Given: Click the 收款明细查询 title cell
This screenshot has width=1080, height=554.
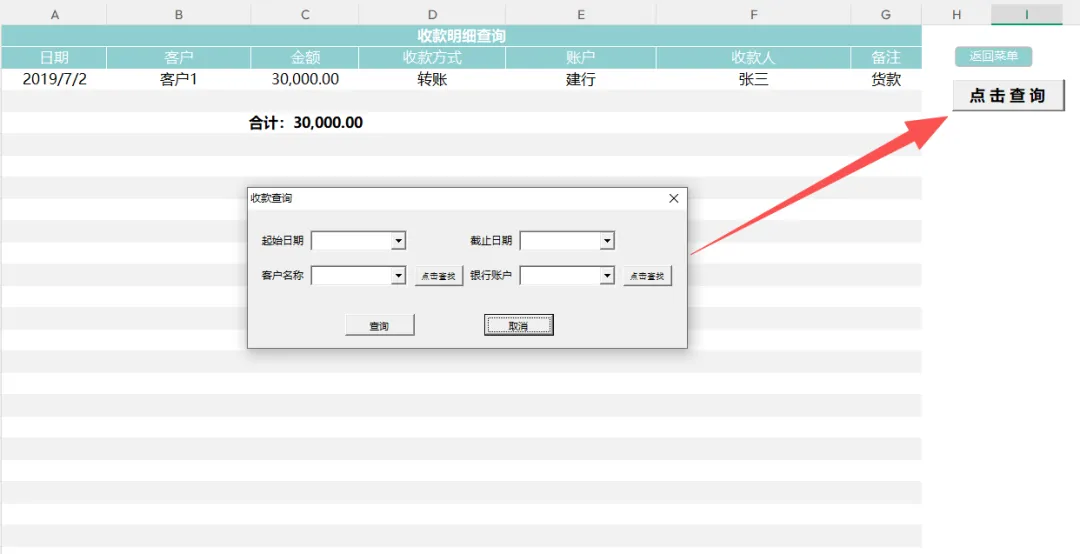Looking at the screenshot, I should [461, 36].
